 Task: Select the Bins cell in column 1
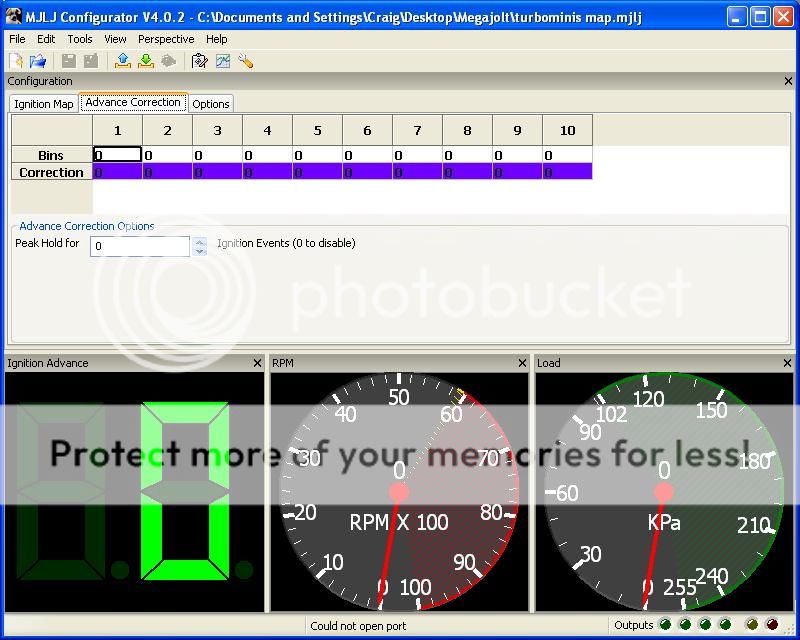[x=117, y=155]
